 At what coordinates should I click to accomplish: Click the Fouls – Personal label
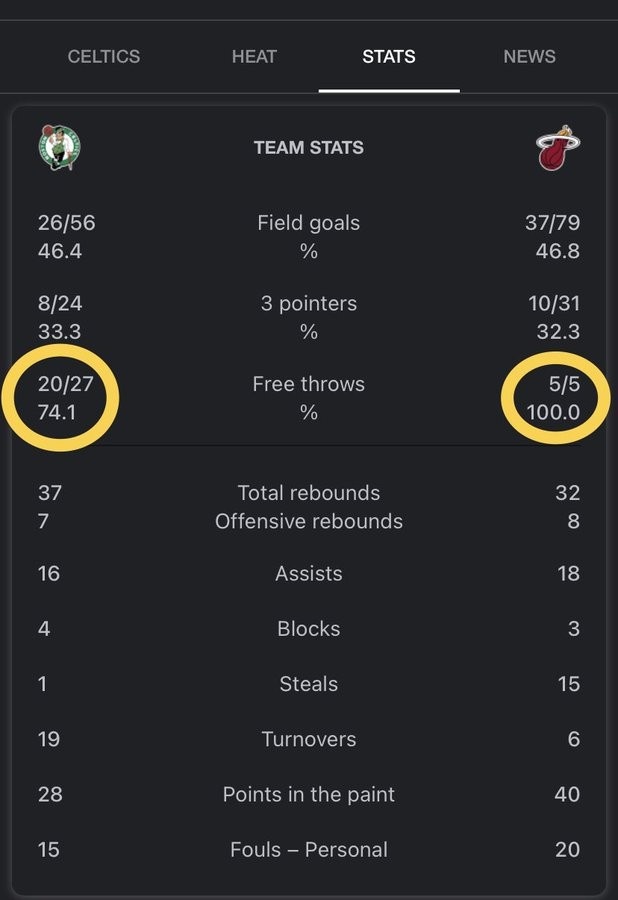pos(309,849)
